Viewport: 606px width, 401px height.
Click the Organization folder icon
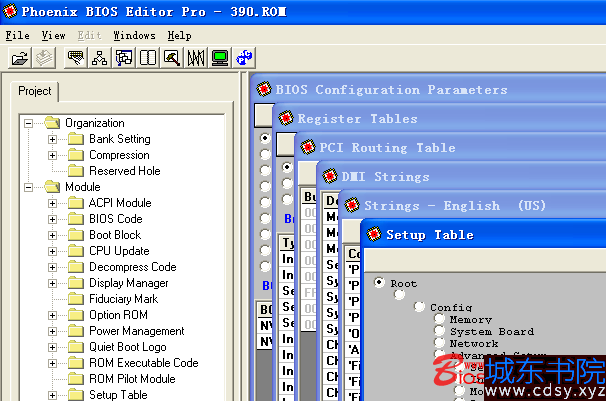(52, 123)
